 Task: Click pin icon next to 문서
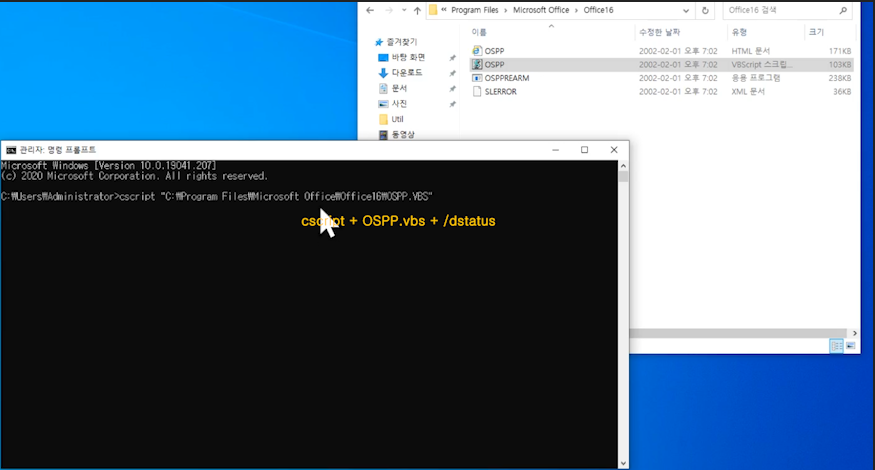(453, 89)
